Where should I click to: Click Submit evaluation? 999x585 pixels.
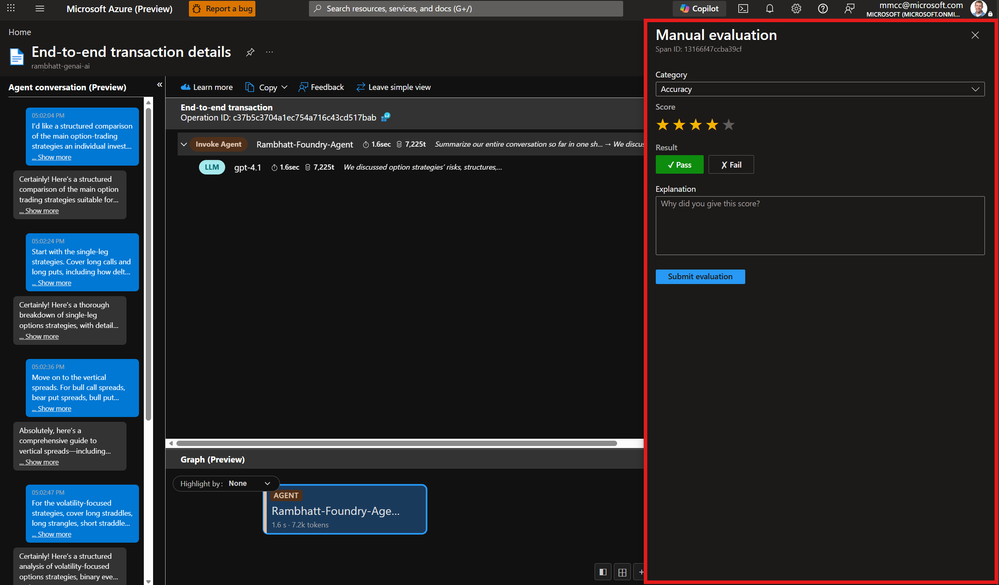click(700, 277)
